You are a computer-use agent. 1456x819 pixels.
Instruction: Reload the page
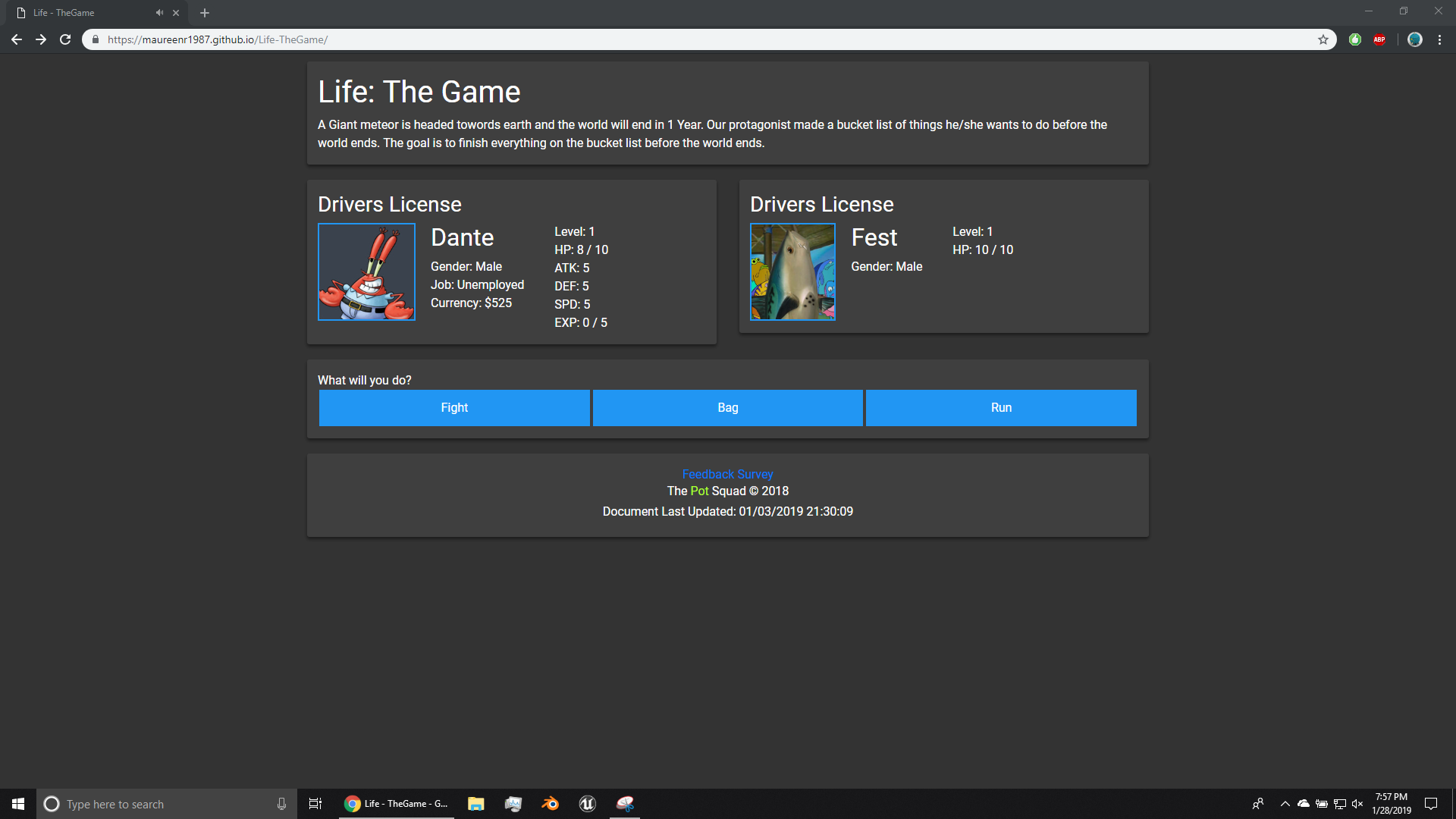65,39
